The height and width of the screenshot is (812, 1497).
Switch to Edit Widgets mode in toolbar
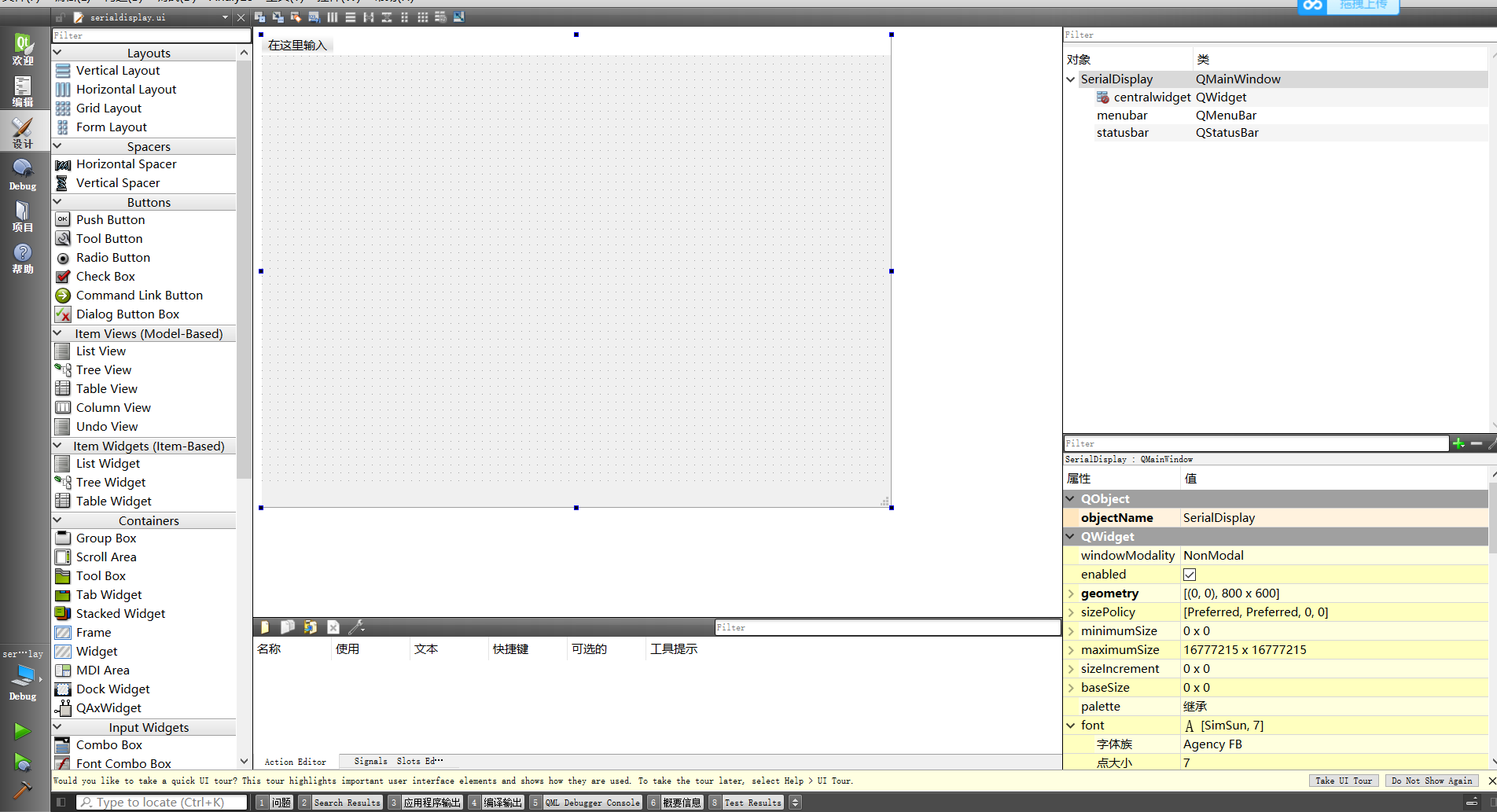260,17
